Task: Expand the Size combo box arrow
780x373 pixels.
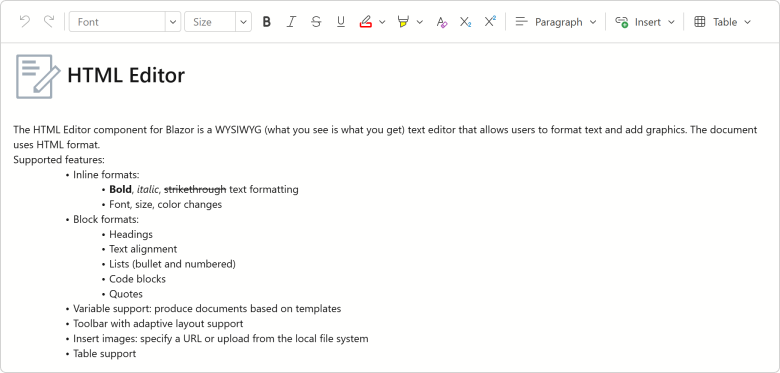Action: 243,22
